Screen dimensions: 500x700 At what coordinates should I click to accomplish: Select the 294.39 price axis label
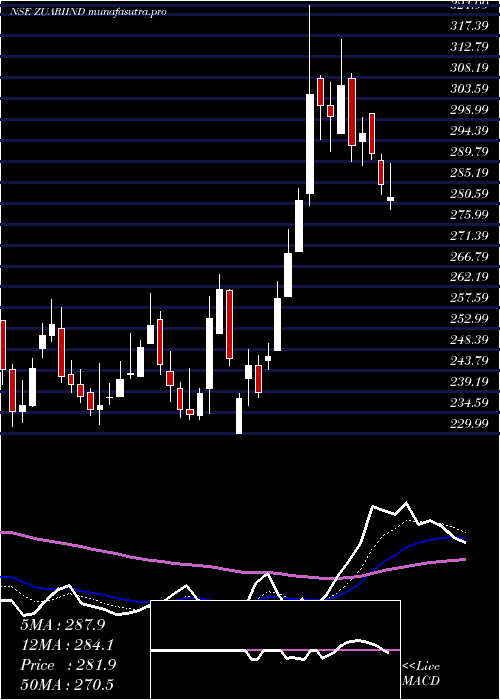tap(469, 131)
